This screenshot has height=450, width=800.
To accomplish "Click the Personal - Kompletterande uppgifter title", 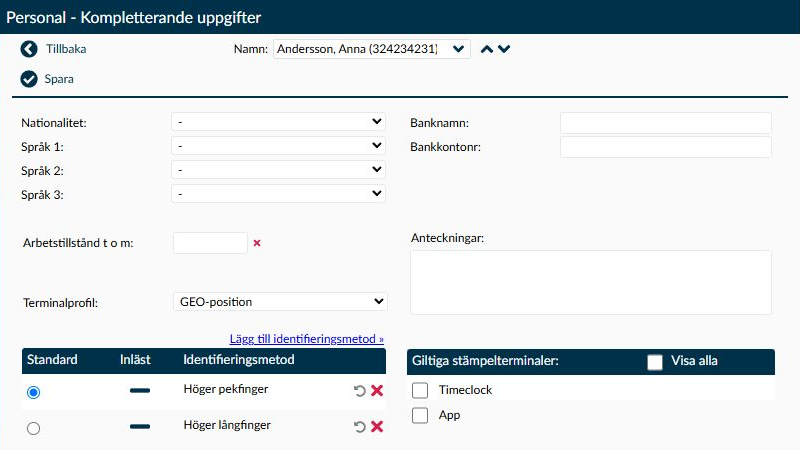I will coord(134,18).
